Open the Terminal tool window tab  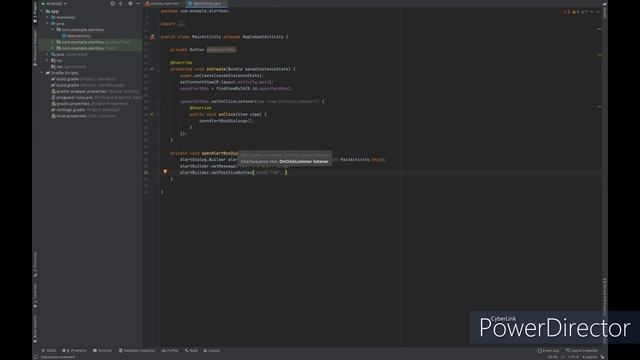[102, 351]
